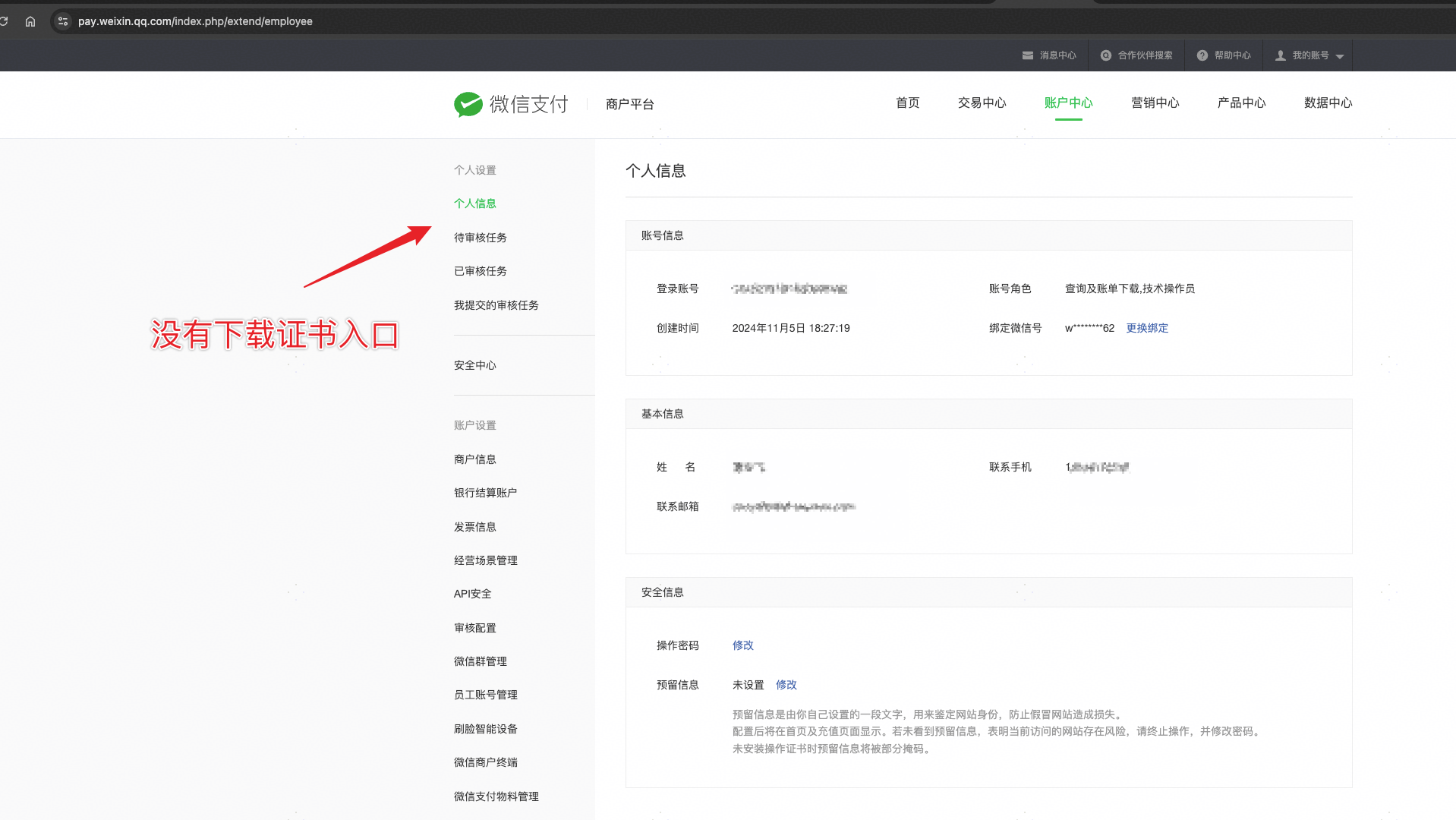Open 微信商户终端 sidebar item
This screenshot has width=1456, height=820.
click(486, 762)
